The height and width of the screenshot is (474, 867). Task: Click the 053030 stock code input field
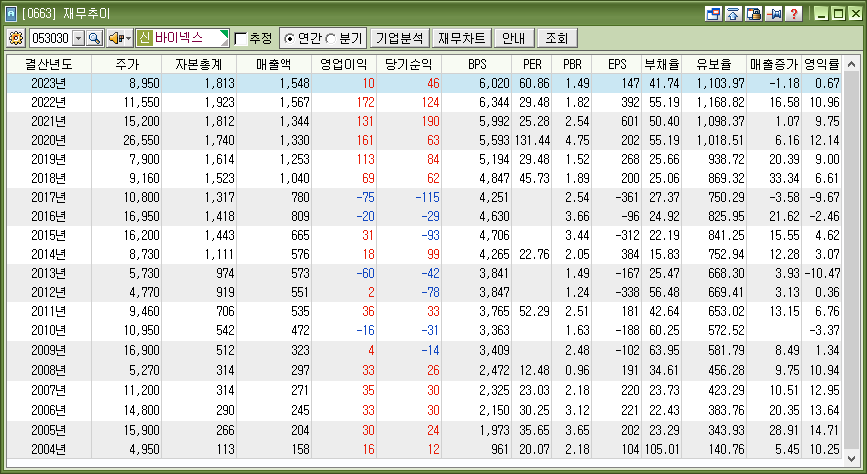[50, 38]
